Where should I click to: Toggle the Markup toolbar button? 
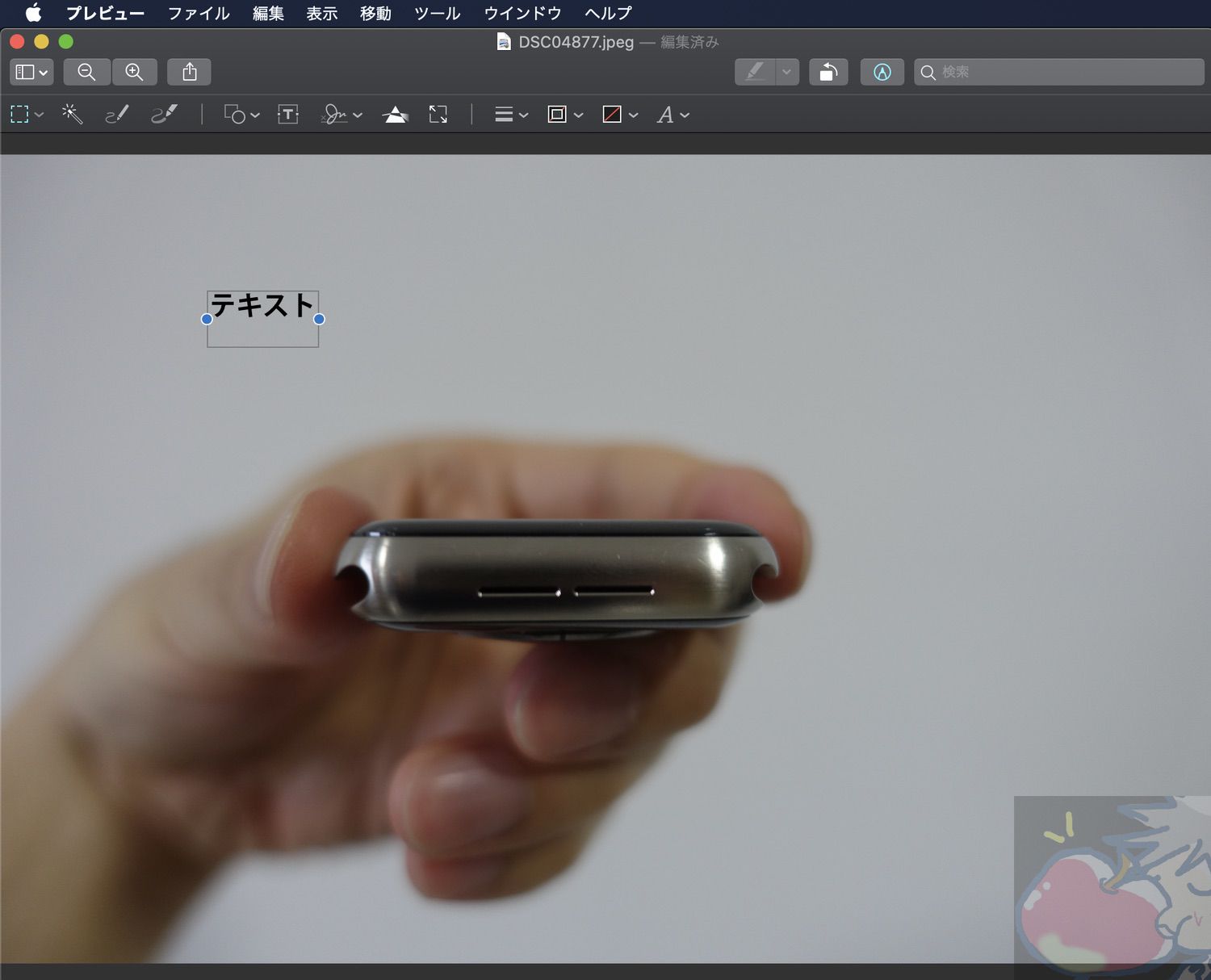[882, 72]
